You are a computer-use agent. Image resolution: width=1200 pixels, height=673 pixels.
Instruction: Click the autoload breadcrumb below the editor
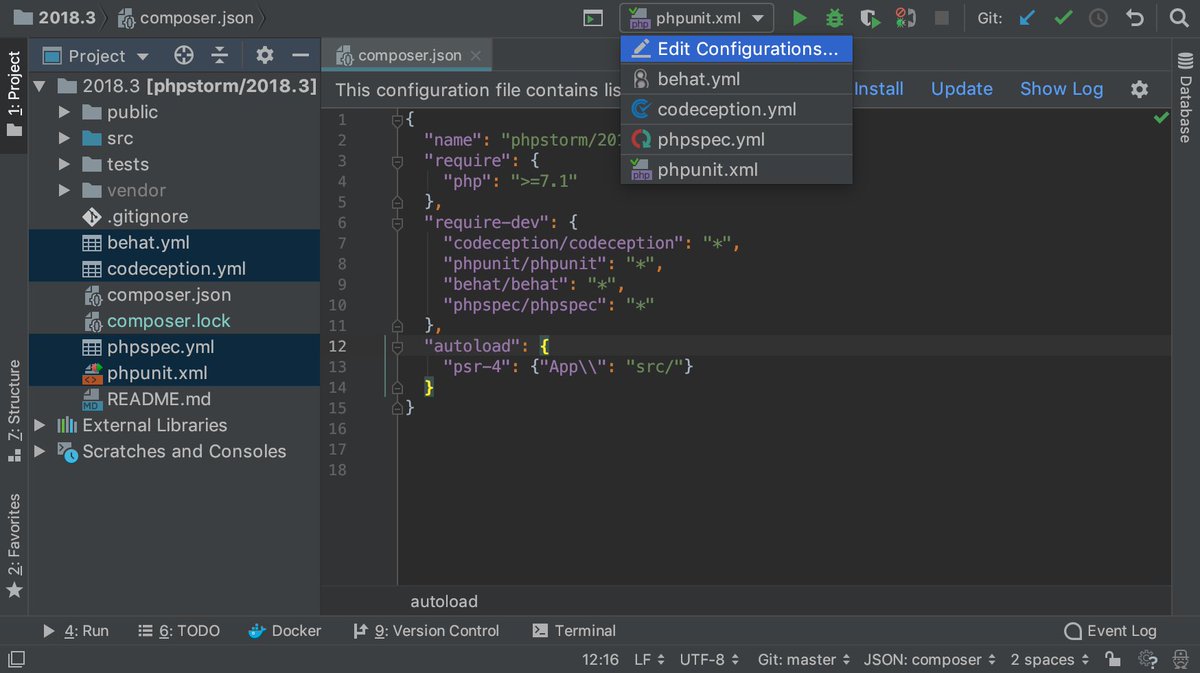[444, 602]
